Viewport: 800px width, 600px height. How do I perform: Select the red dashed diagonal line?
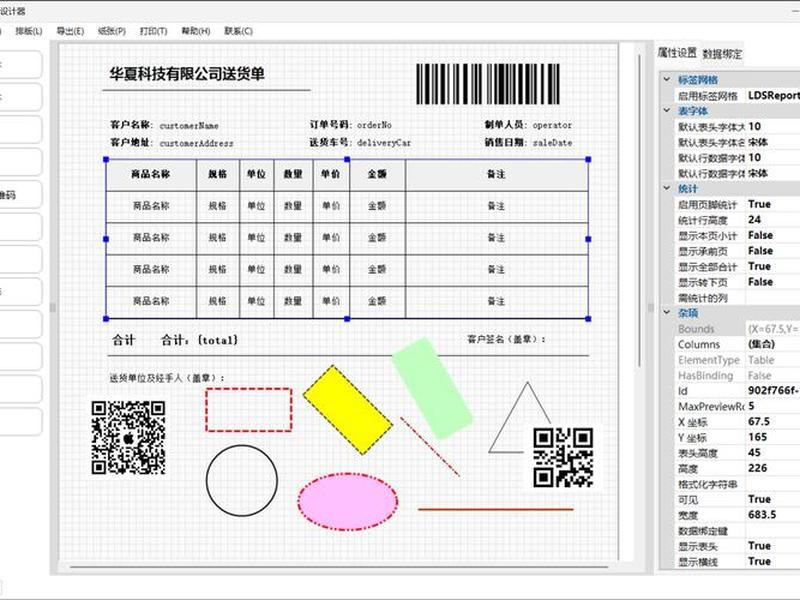pyautogui.click(x=430, y=446)
